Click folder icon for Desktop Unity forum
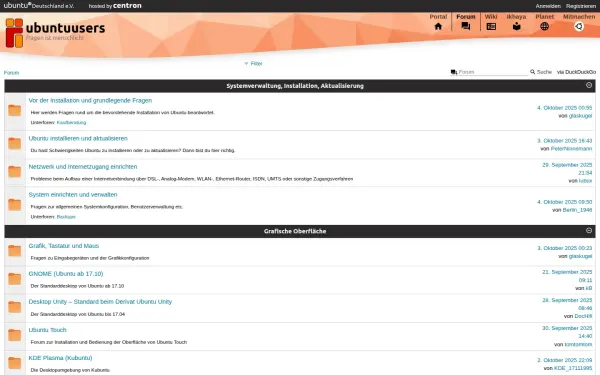Screen dimensions: 600x375 point(15,307)
